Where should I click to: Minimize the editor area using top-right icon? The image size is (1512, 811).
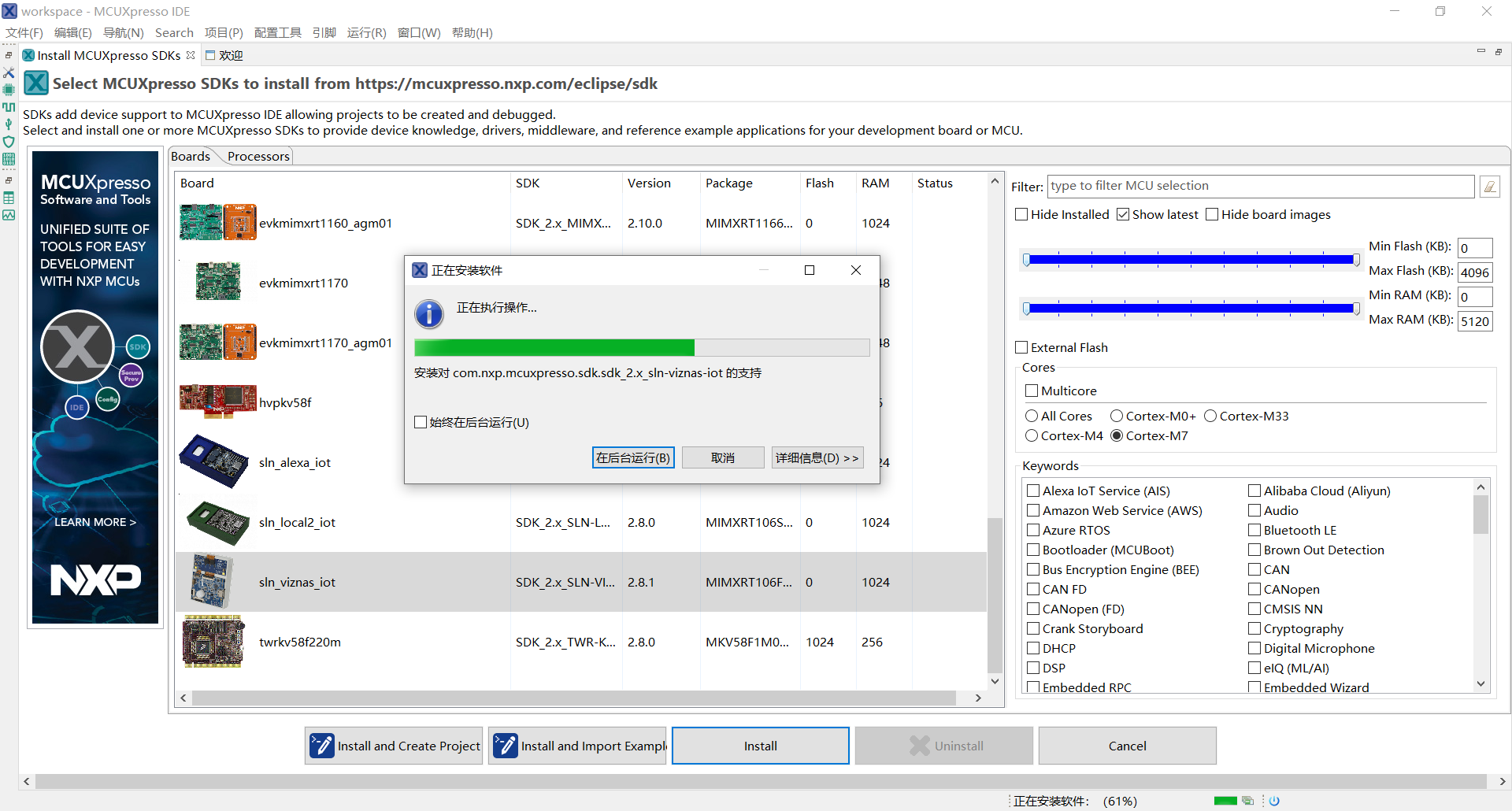pos(1480,51)
